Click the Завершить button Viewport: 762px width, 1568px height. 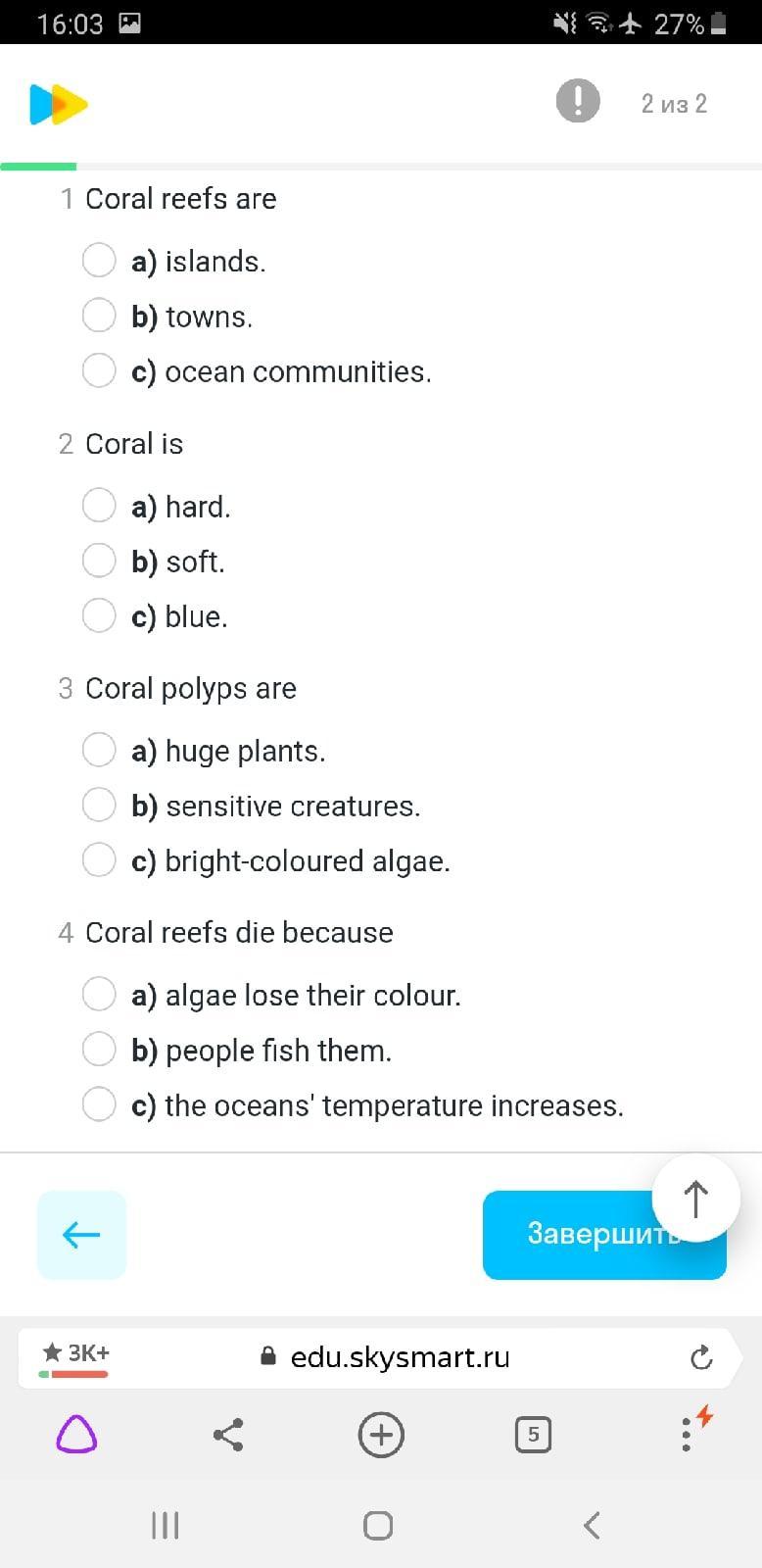point(604,1235)
